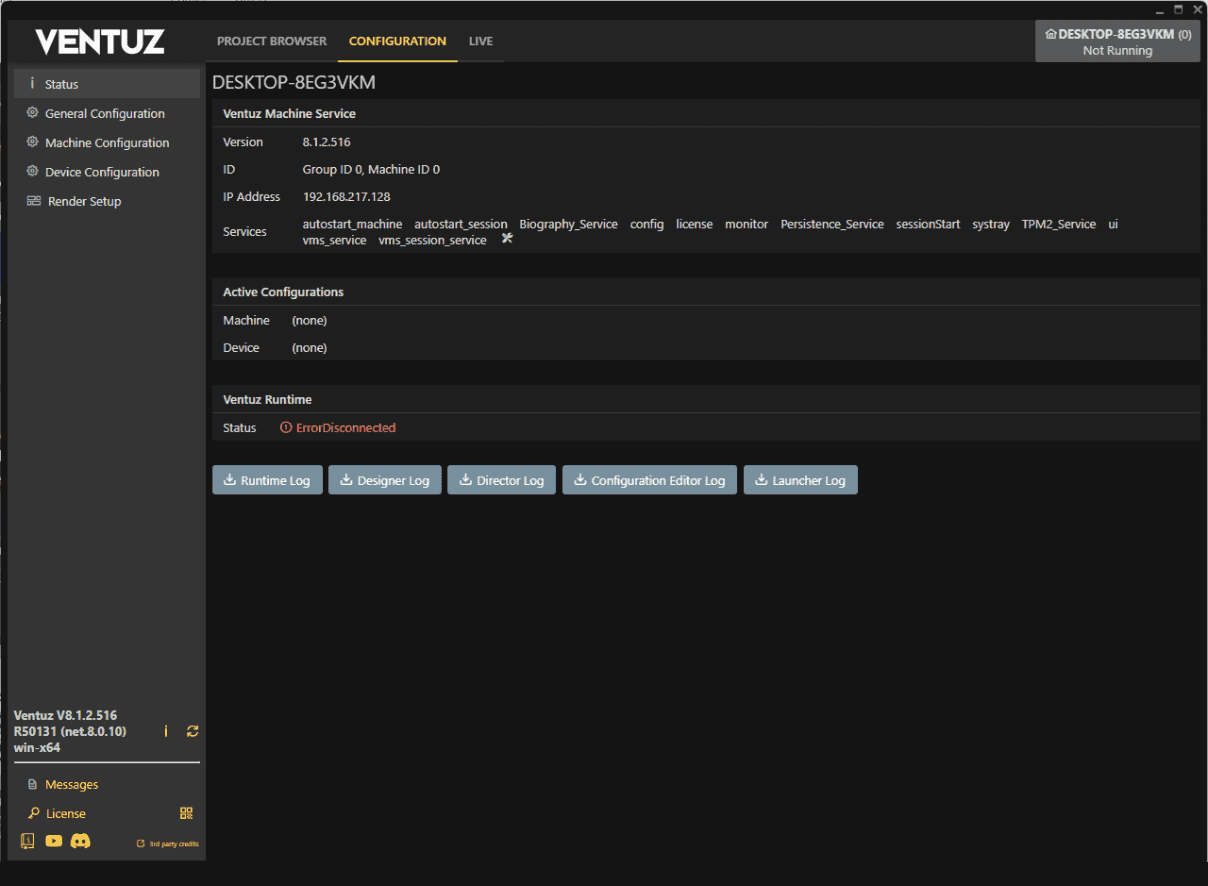Download the Configuration Editor Log
This screenshot has width=1208, height=886.
point(649,480)
